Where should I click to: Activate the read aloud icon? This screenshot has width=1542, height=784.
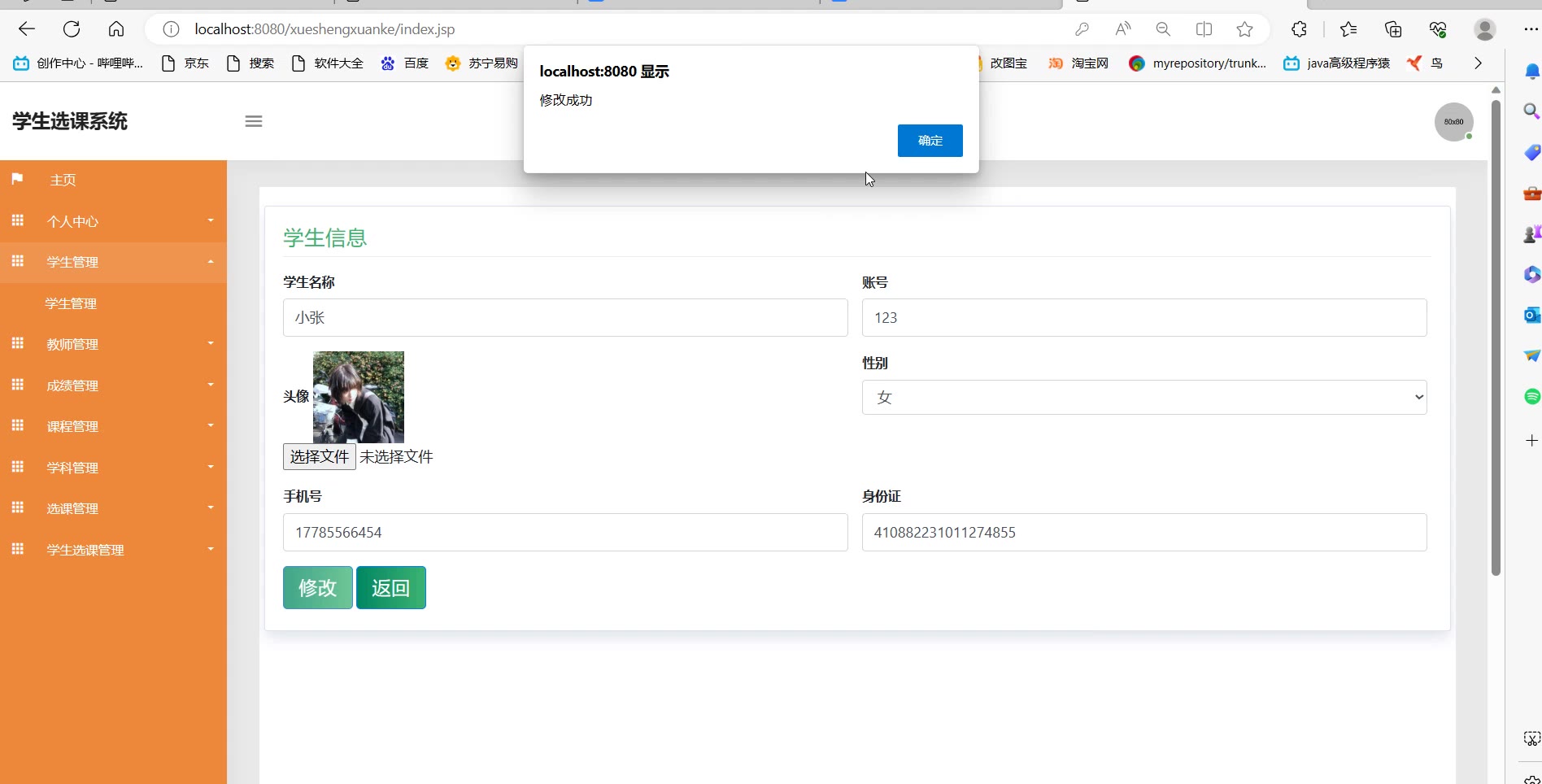pos(1123,29)
